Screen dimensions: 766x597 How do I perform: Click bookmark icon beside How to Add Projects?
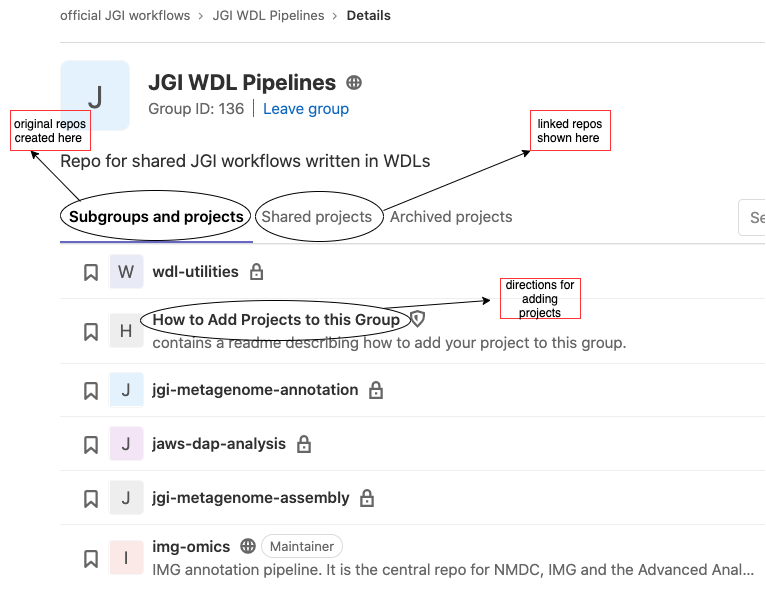tap(91, 332)
